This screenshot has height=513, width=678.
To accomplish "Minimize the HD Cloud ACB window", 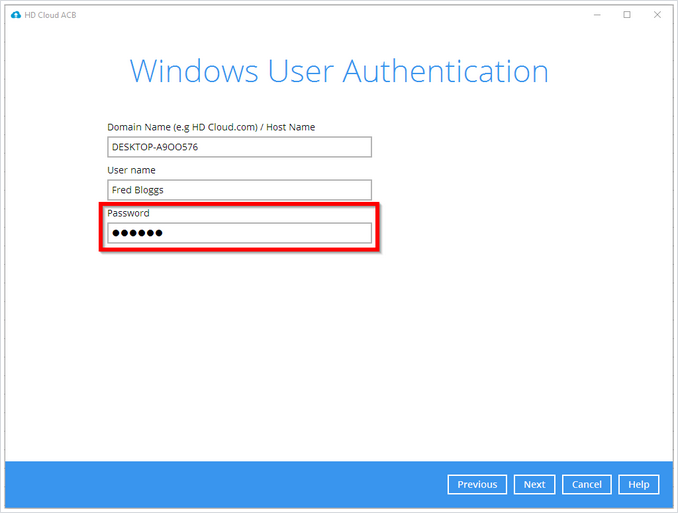I will (597, 15).
